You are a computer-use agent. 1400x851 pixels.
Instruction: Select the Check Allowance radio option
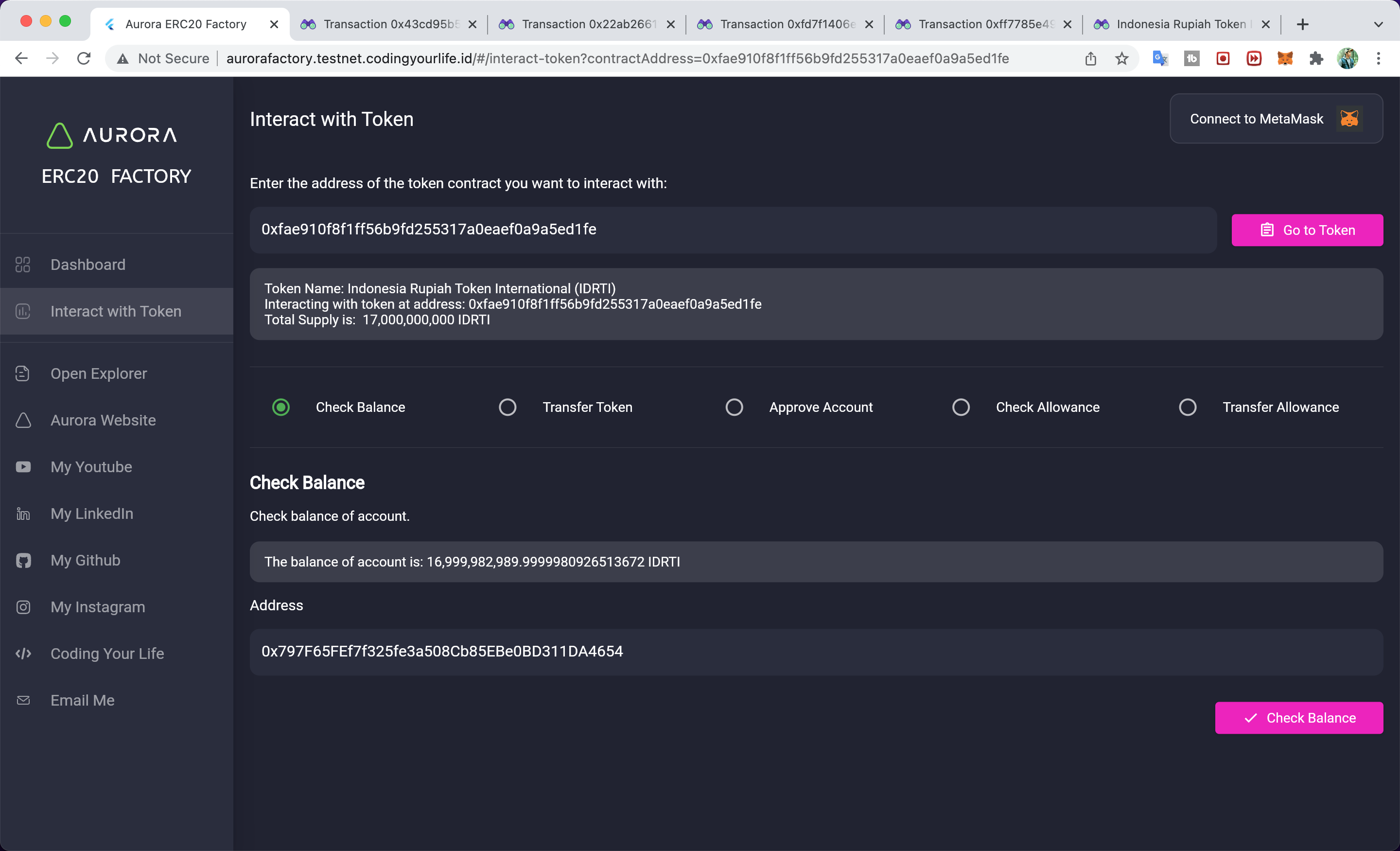pos(961,407)
